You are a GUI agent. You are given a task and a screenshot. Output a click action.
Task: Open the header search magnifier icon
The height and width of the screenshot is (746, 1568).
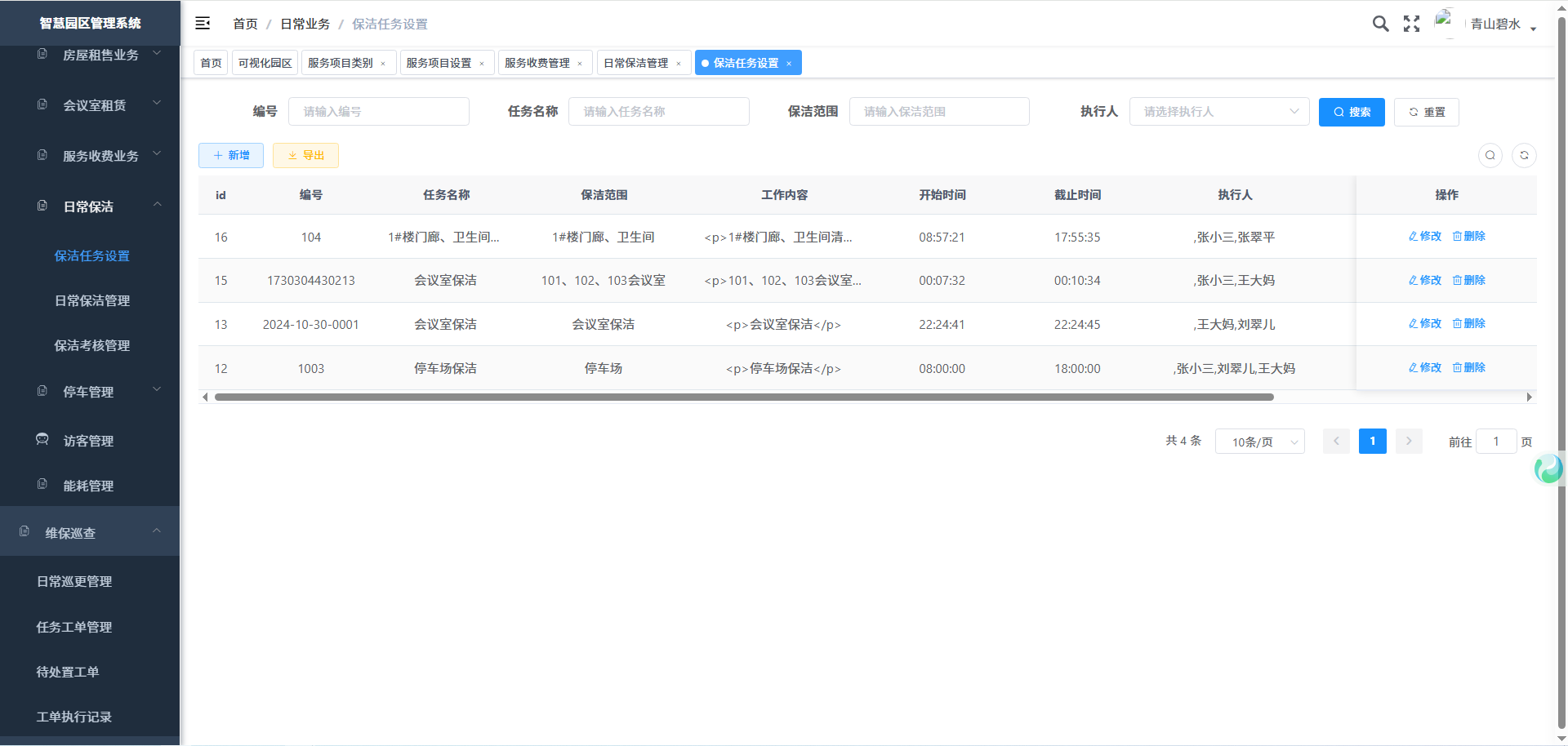pos(1380,24)
